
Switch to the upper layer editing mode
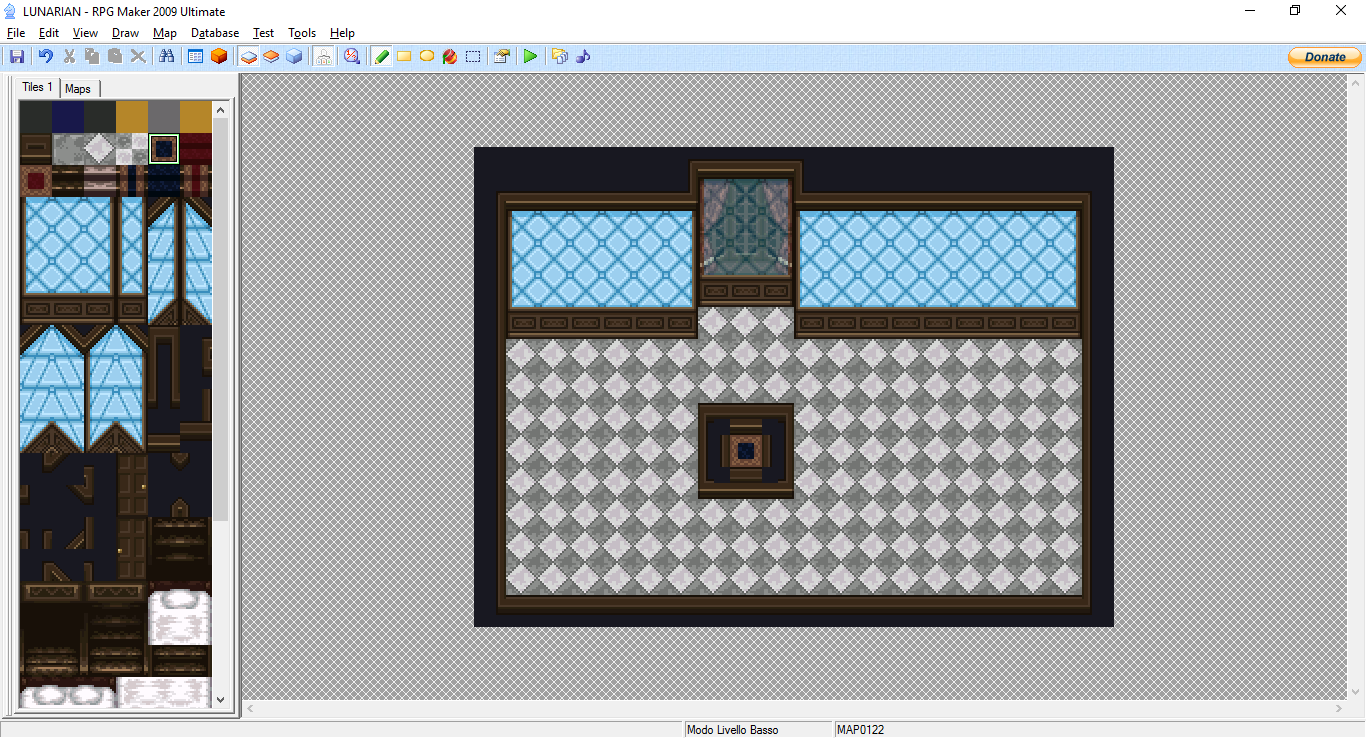click(x=271, y=57)
